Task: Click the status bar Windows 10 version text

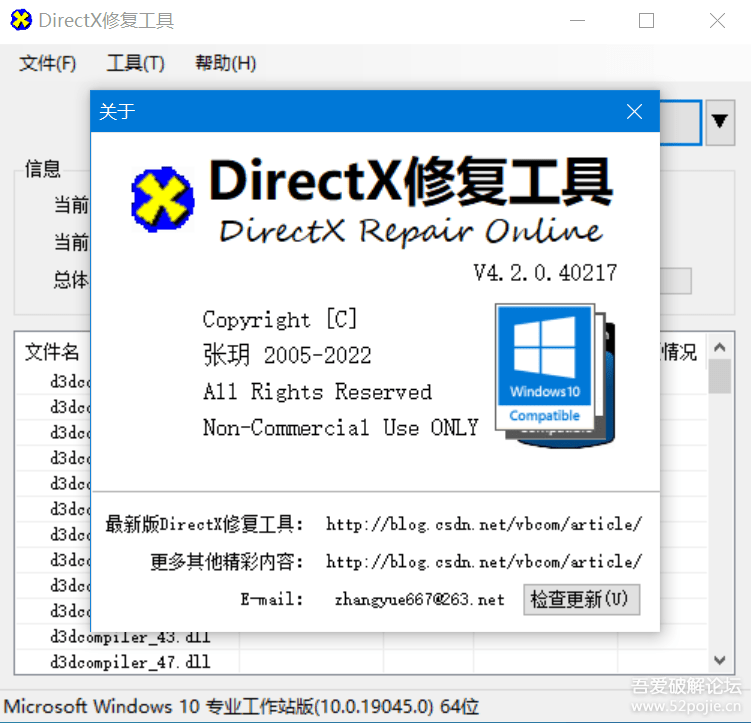Action: [x=241, y=707]
